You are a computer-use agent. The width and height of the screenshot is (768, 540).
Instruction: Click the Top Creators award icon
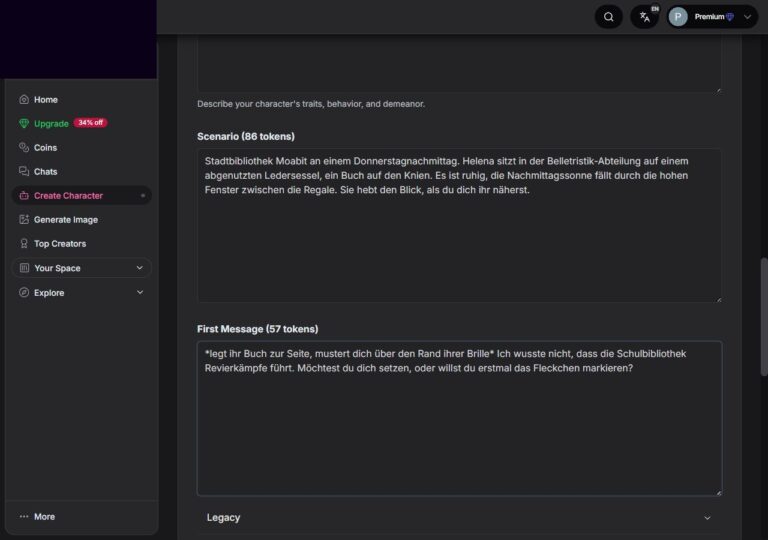(x=24, y=244)
